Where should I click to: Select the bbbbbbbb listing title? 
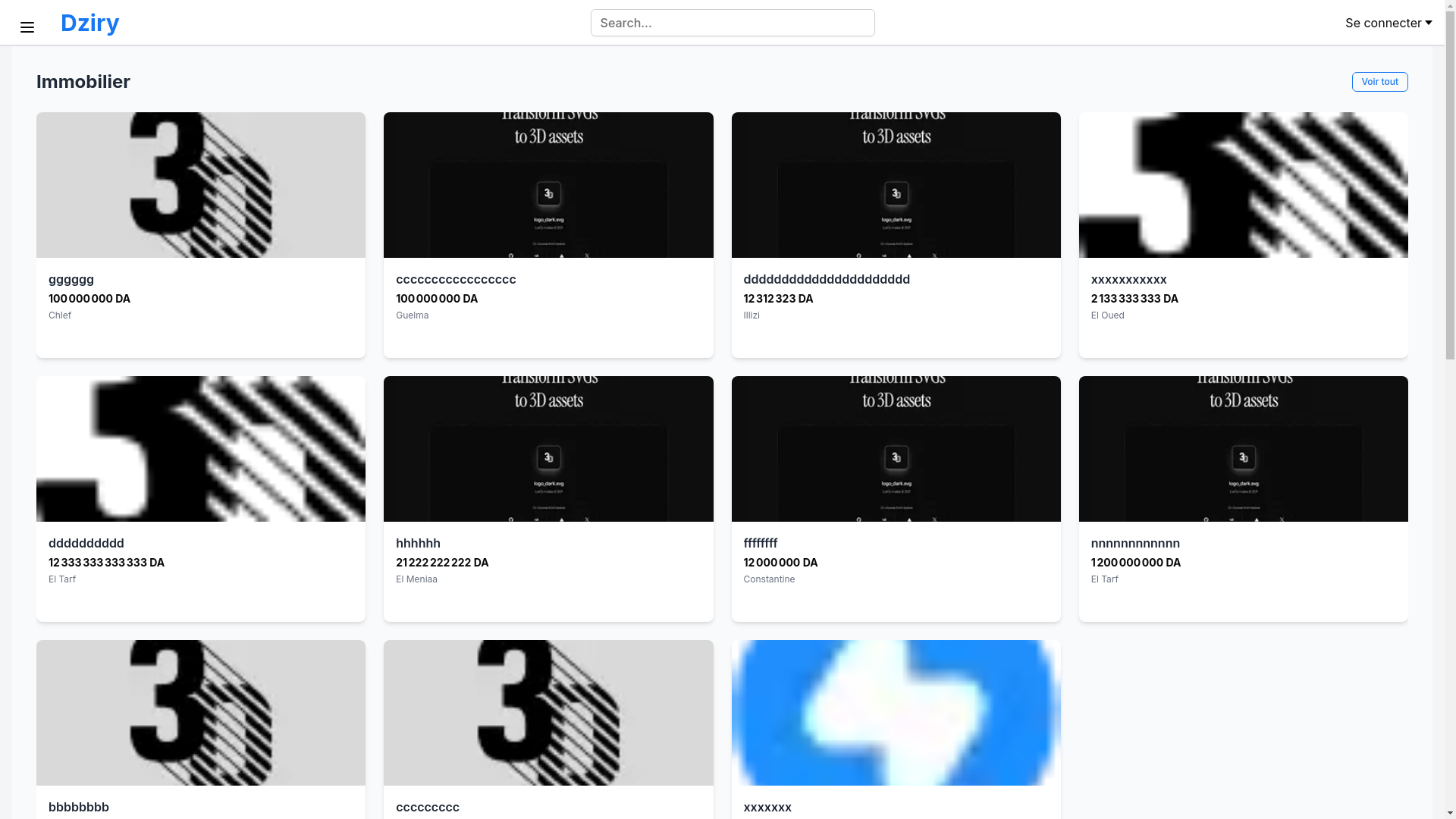coord(79,807)
